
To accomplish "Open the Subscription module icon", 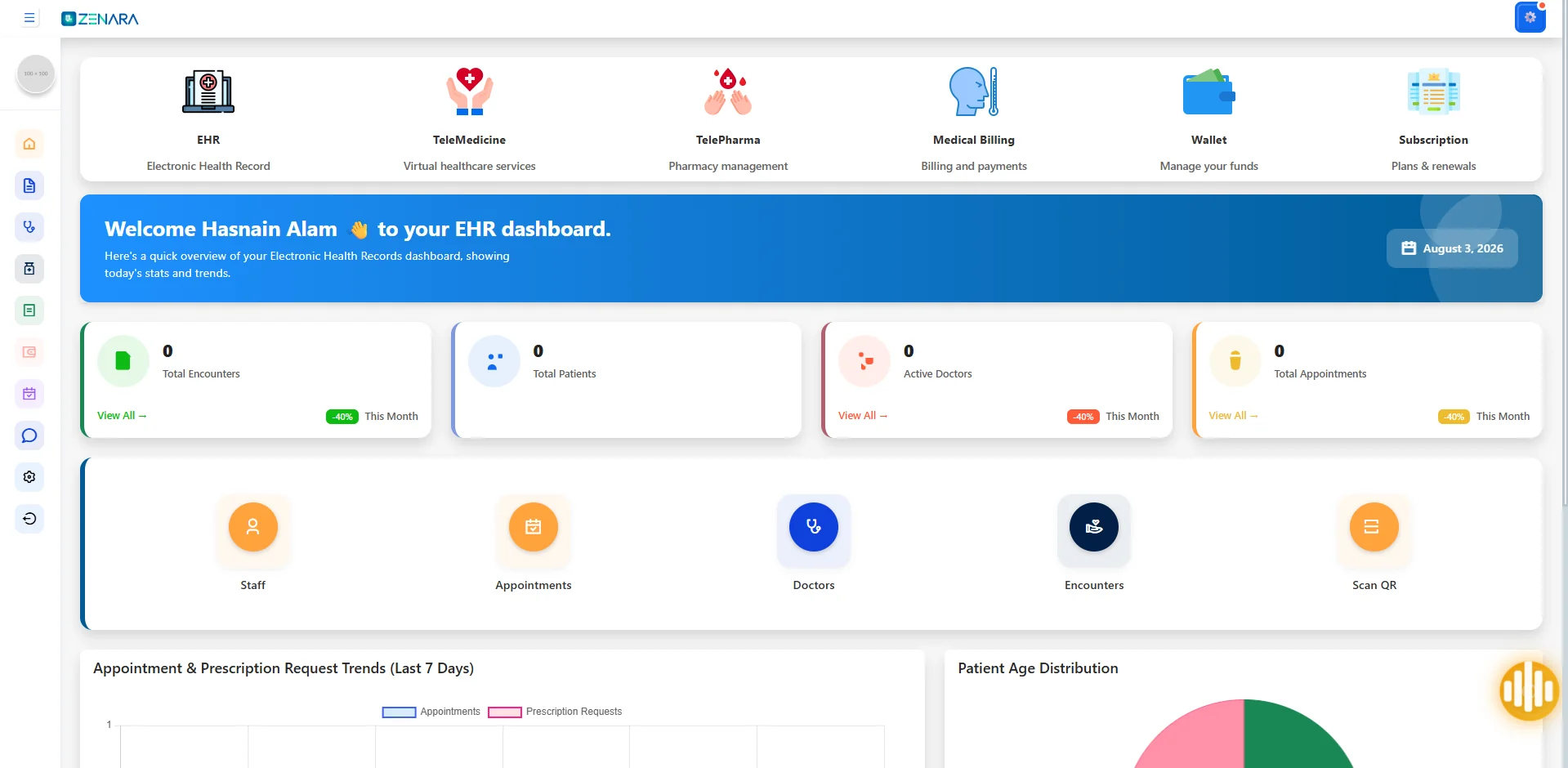I will (1433, 91).
